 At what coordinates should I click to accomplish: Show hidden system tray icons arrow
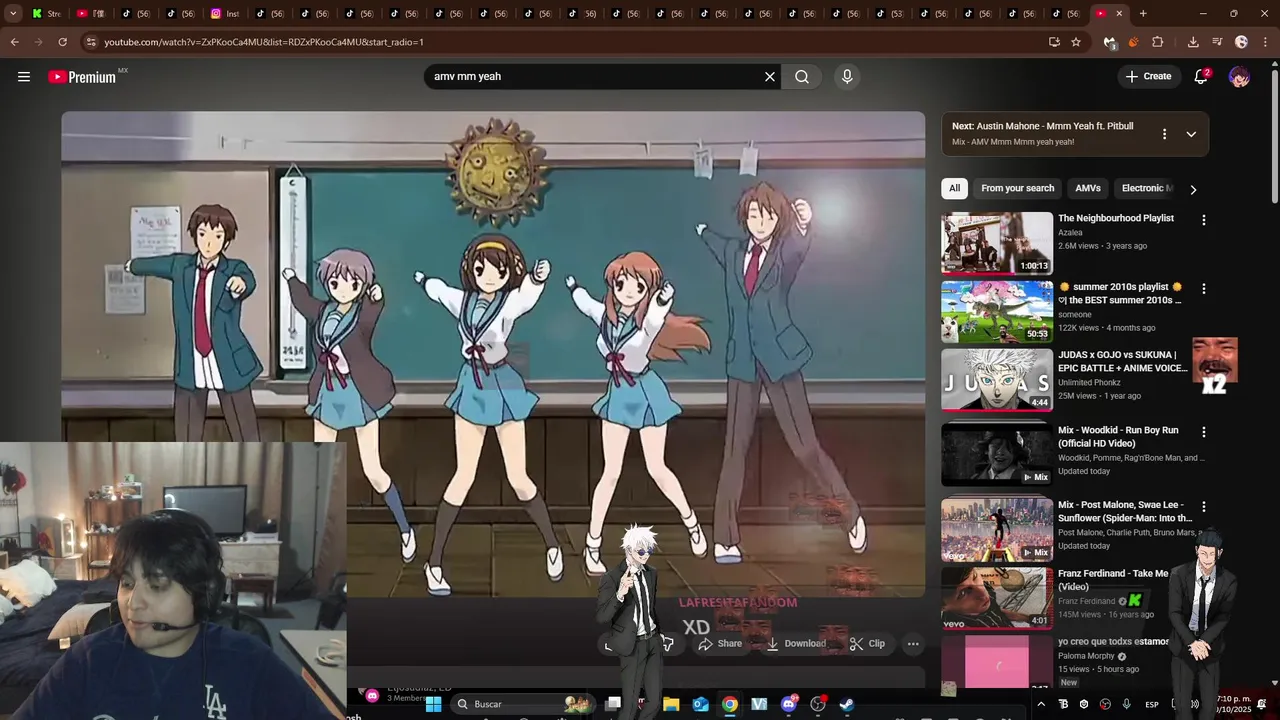point(1041,704)
